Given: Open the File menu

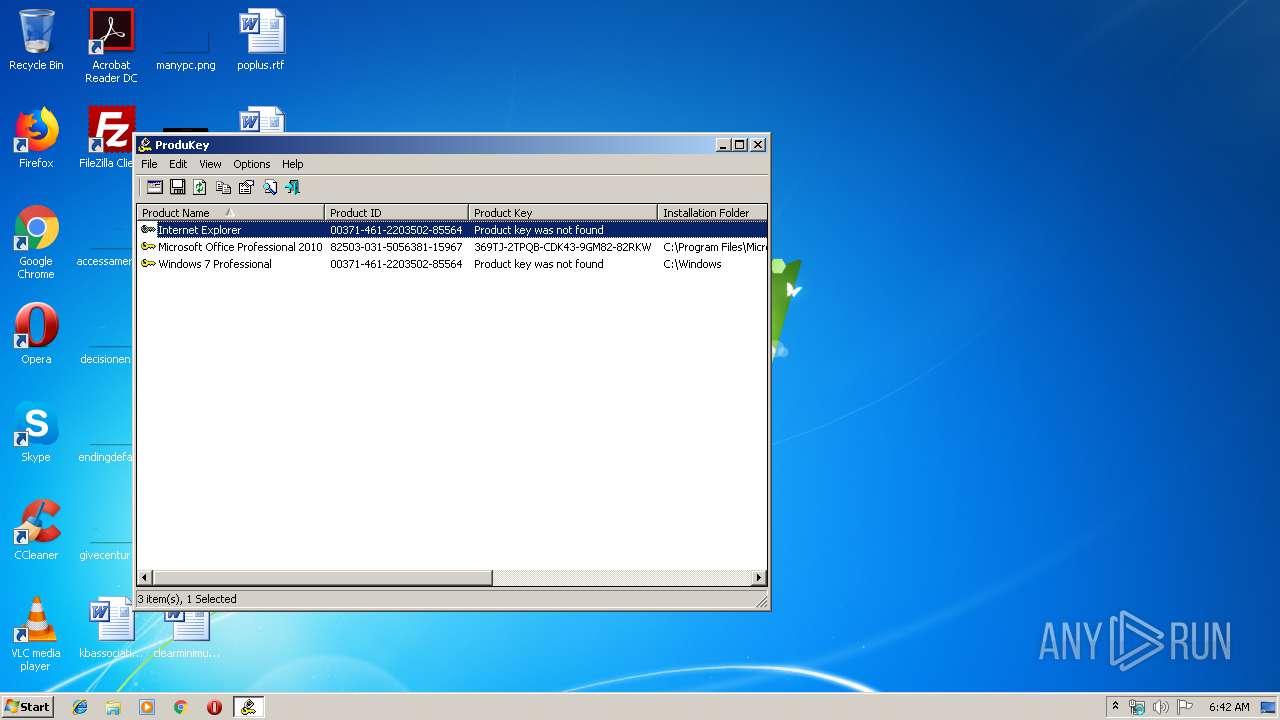Looking at the screenshot, I should pyautogui.click(x=149, y=164).
